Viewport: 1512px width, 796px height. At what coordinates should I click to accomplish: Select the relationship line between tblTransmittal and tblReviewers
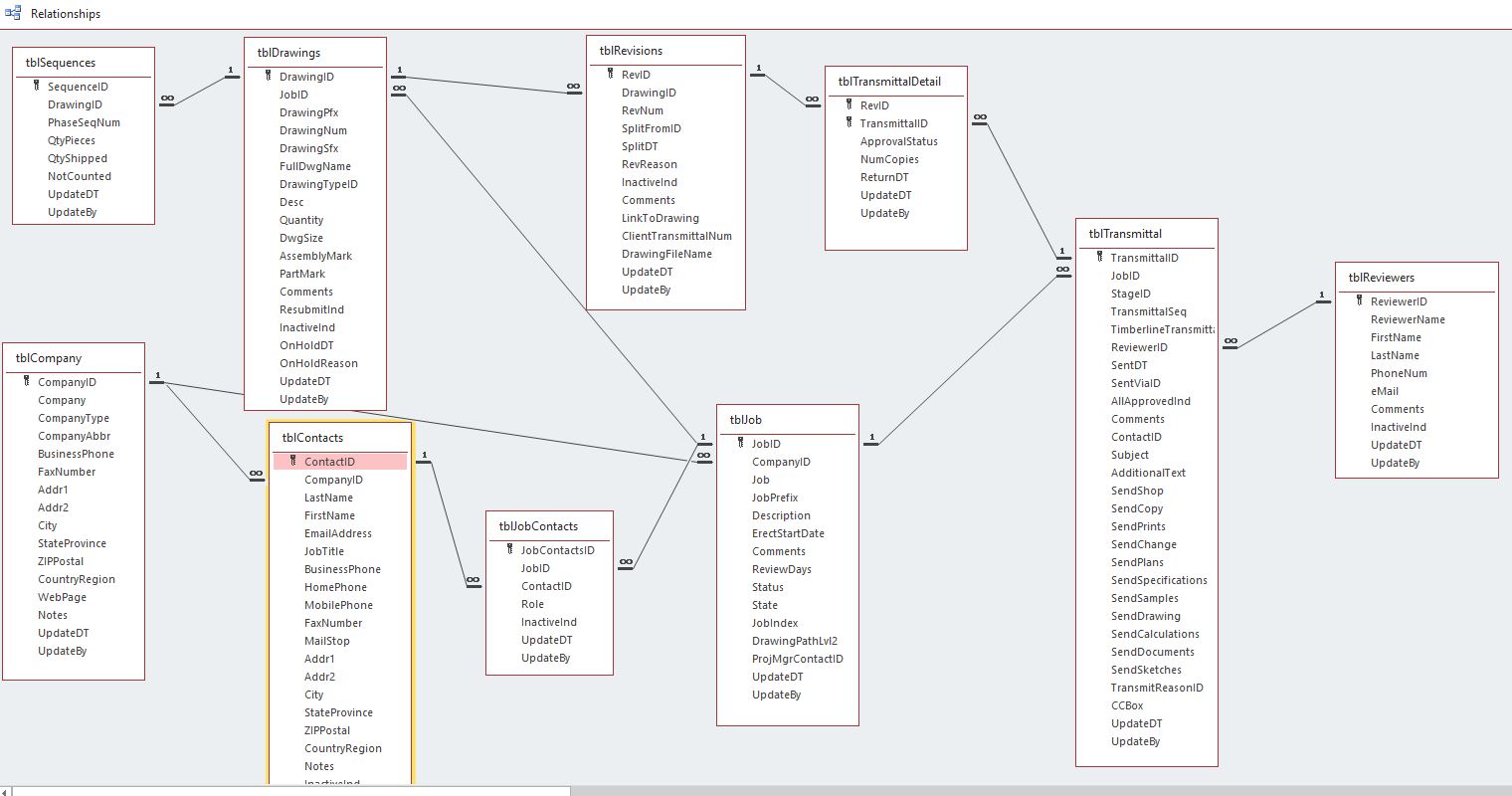pos(1276,322)
